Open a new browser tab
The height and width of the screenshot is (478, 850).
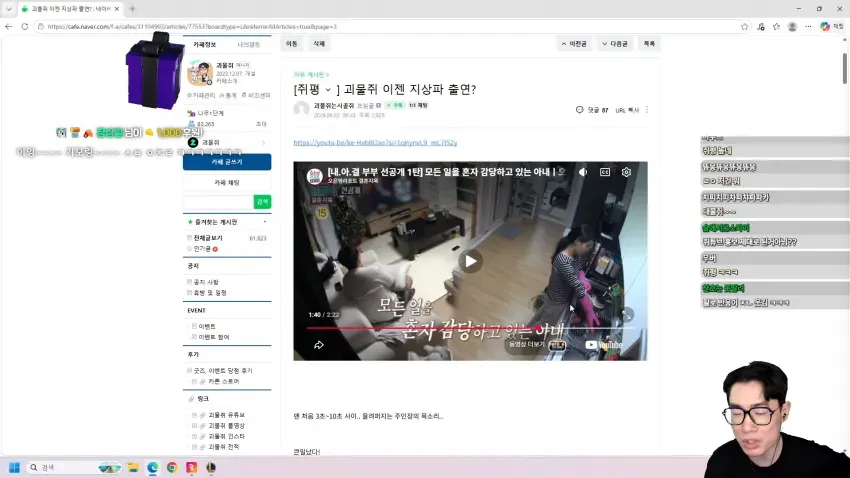pyautogui.click(x=132, y=9)
